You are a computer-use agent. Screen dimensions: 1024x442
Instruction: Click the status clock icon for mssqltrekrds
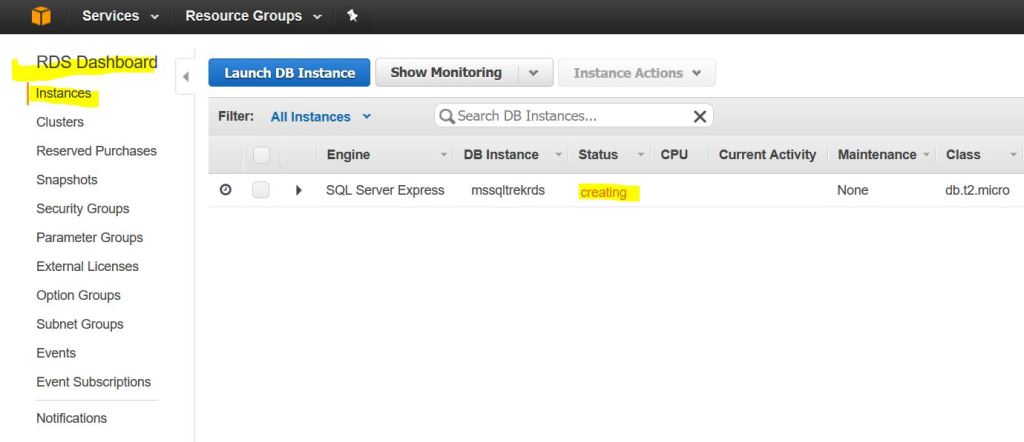pyautogui.click(x=226, y=190)
